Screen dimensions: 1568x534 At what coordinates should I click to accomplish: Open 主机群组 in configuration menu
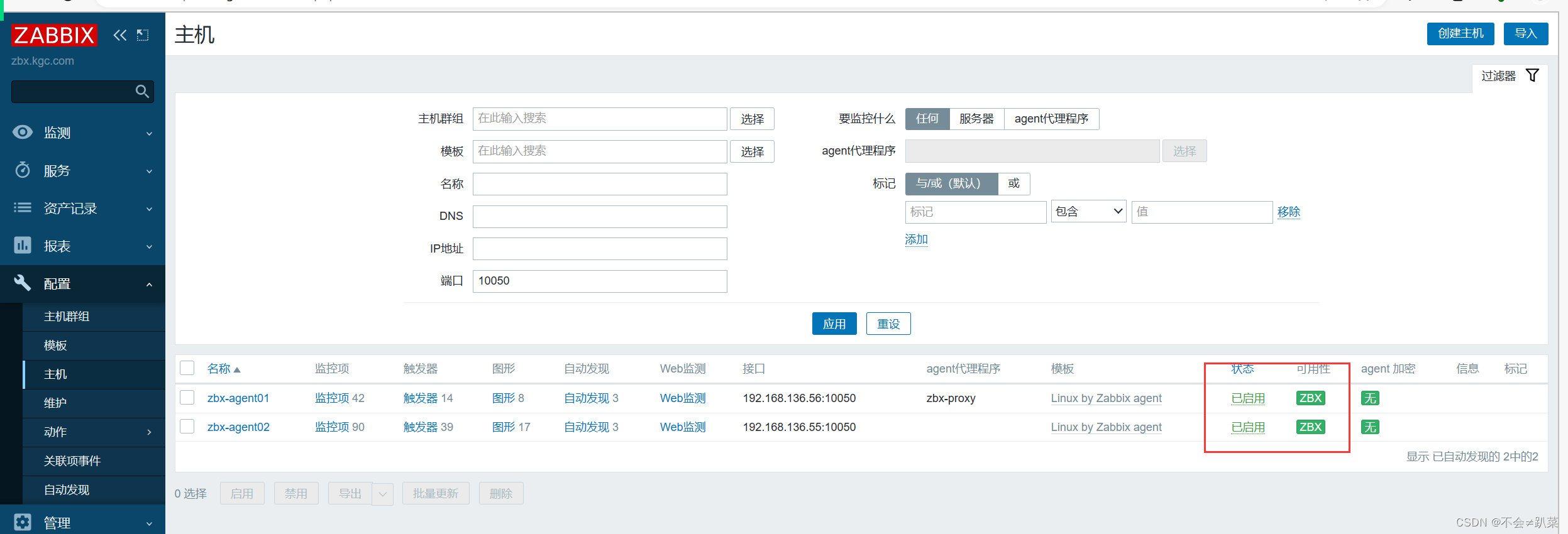(67, 317)
